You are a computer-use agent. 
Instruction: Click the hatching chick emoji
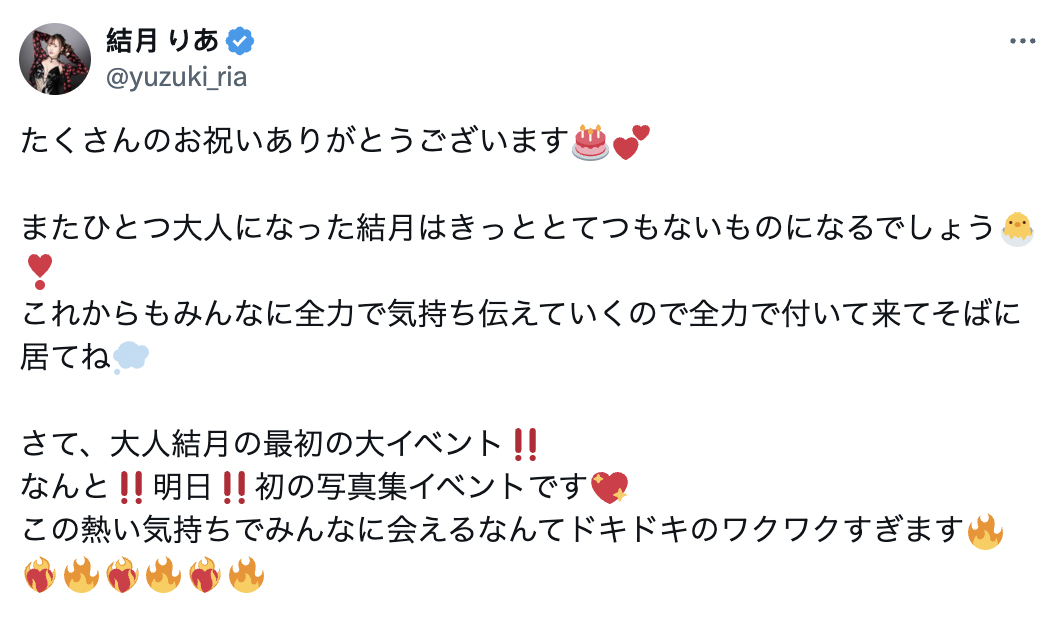click(x=1018, y=227)
